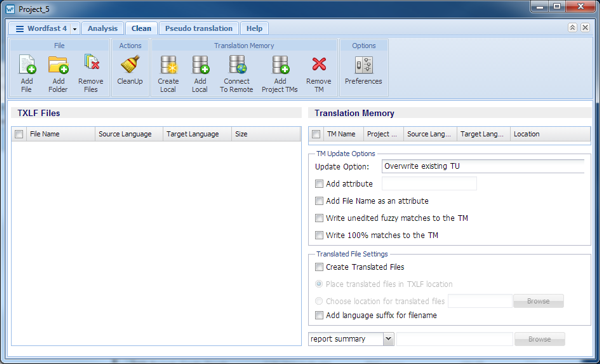Click the Remove TM red X
This screenshot has width=600, height=364.
pos(319,64)
